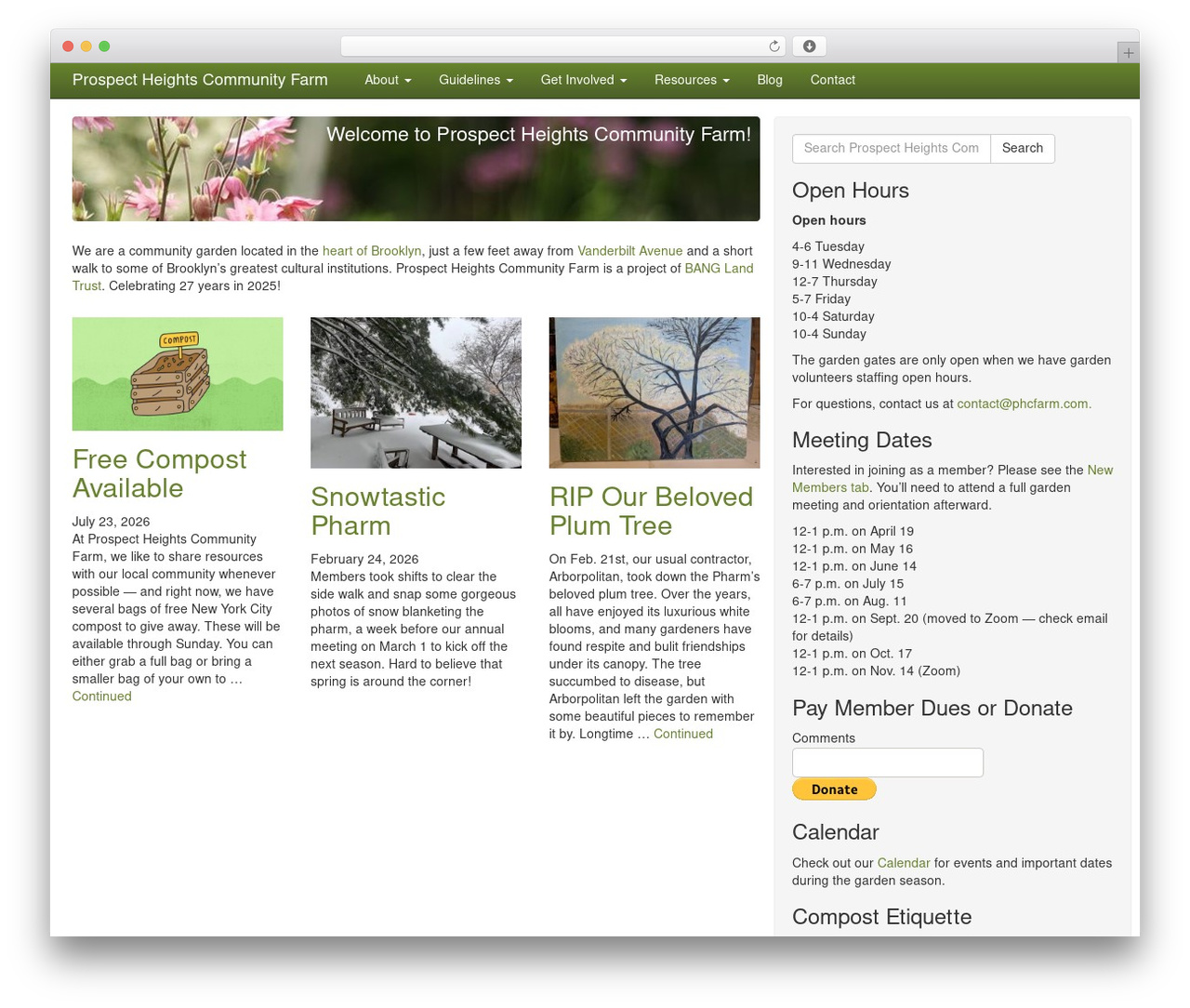The image size is (1190, 1008).
Task: Open the plum tree painting thumbnail
Action: [654, 392]
